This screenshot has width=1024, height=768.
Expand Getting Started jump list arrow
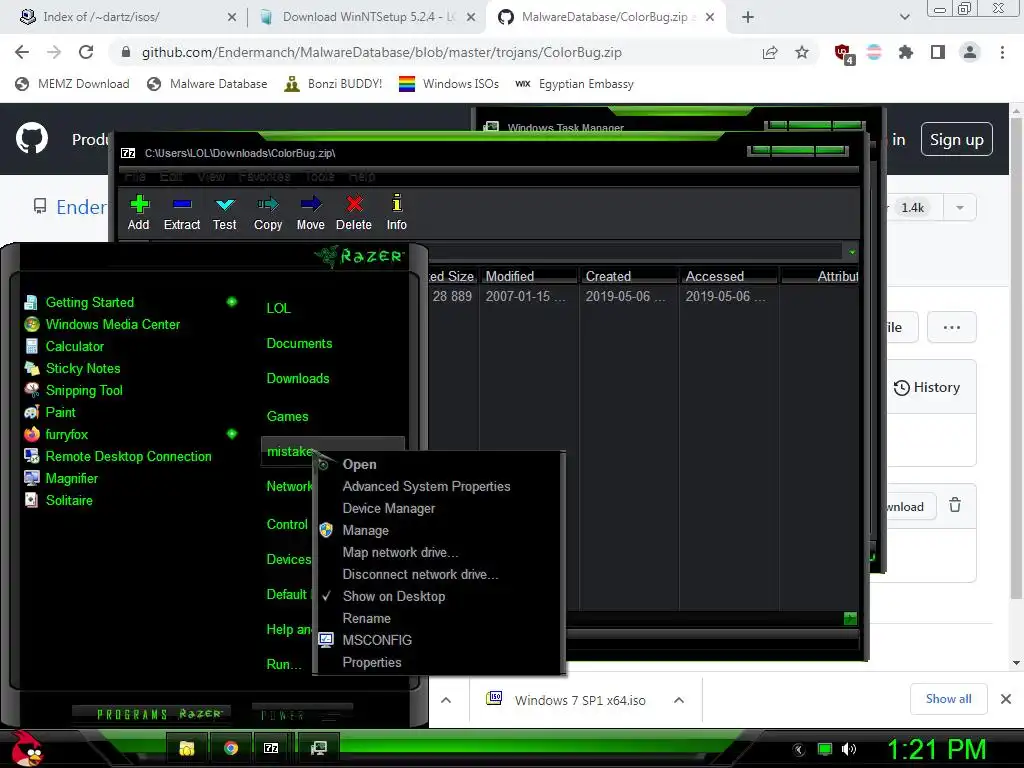(x=231, y=302)
